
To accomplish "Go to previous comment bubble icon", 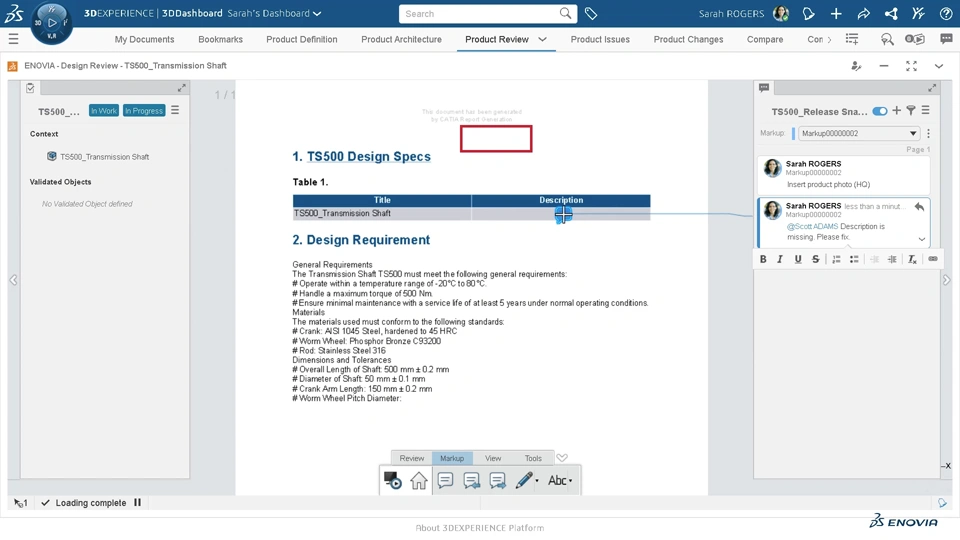I will coord(471,481).
